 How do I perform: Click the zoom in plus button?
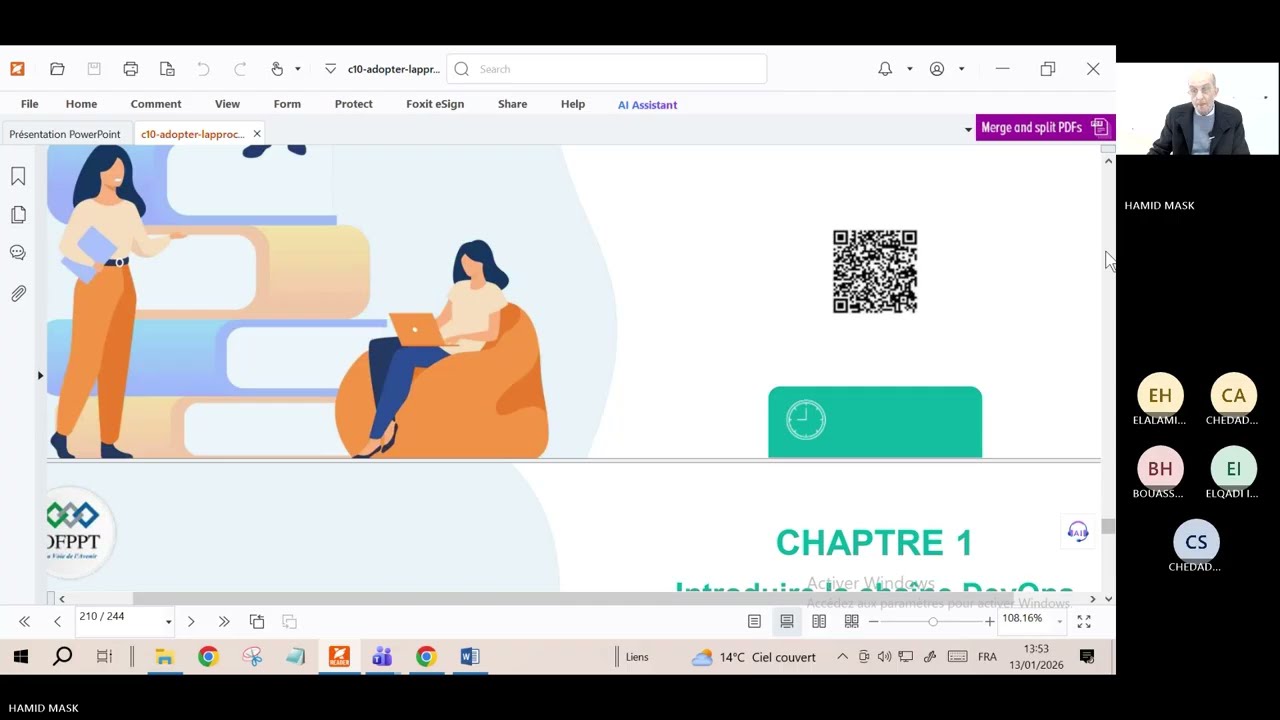click(x=990, y=621)
